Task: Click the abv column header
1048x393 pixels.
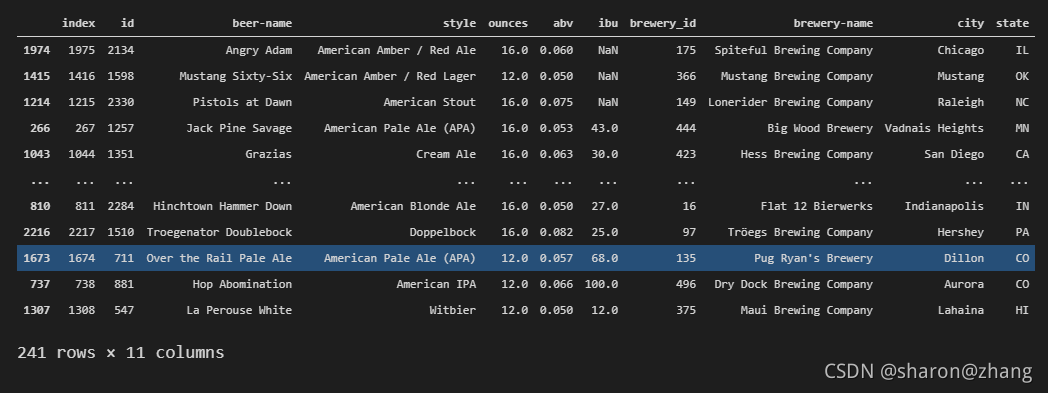Action: tap(563, 23)
